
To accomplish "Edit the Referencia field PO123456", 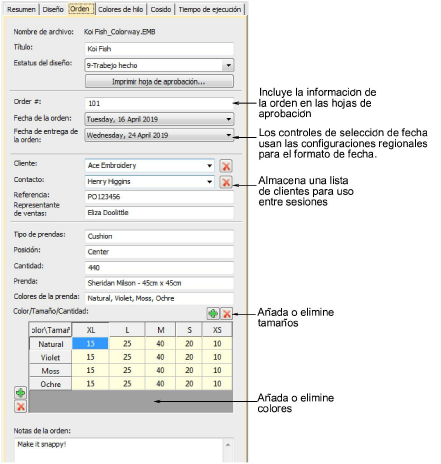I will coord(159,197).
